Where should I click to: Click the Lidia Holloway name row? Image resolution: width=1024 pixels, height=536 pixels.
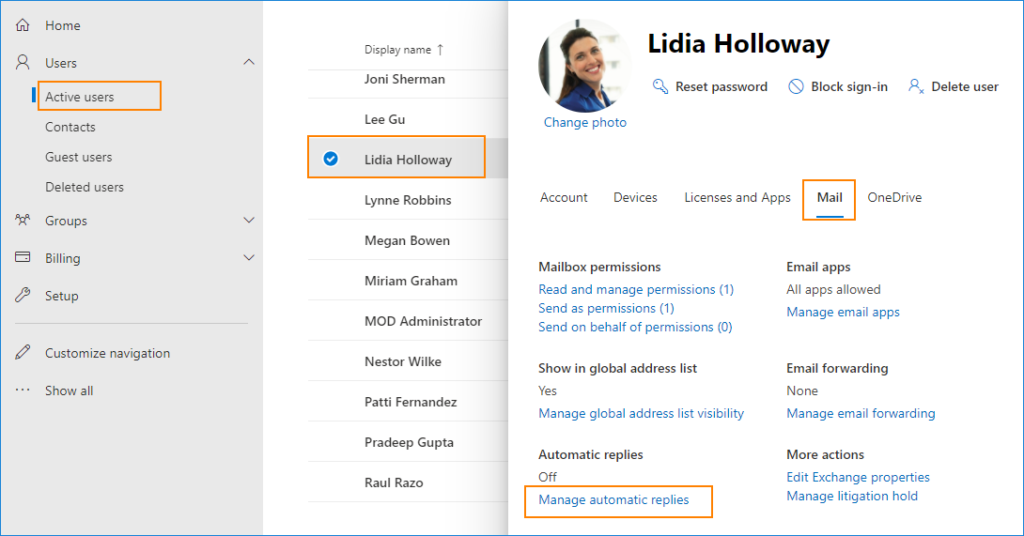pos(408,159)
